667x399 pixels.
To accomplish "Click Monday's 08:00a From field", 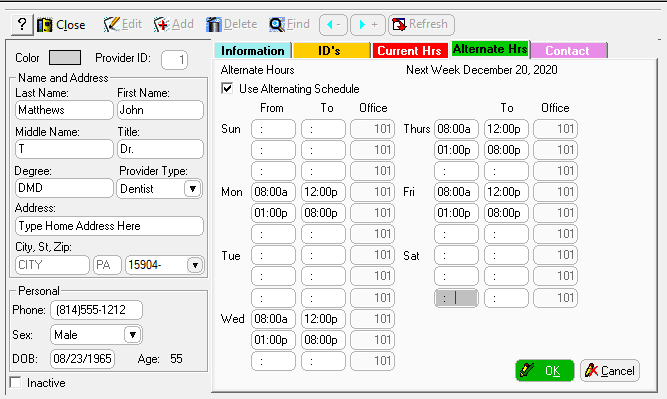I will 273,192.
